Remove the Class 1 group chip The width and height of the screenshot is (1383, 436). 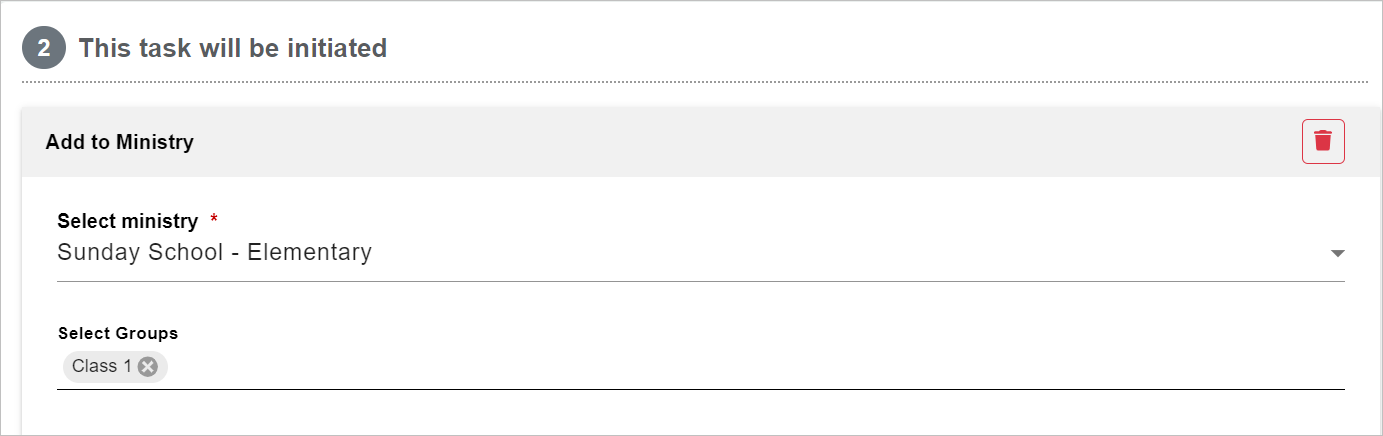(148, 366)
